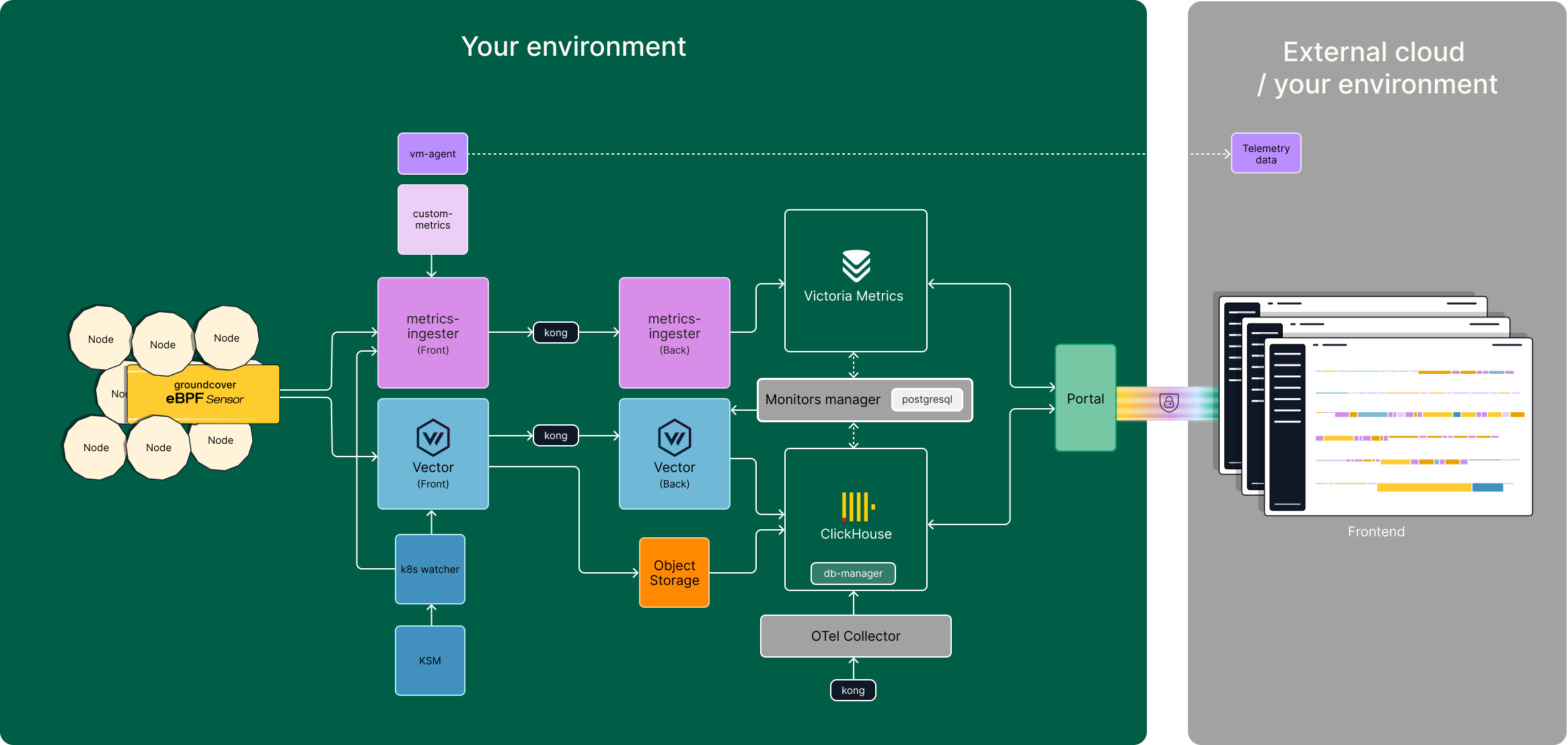This screenshot has width=1568, height=745.
Task: Click the padlock icon beside Portal
Action: pyautogui.click(x=1169, y=402)
